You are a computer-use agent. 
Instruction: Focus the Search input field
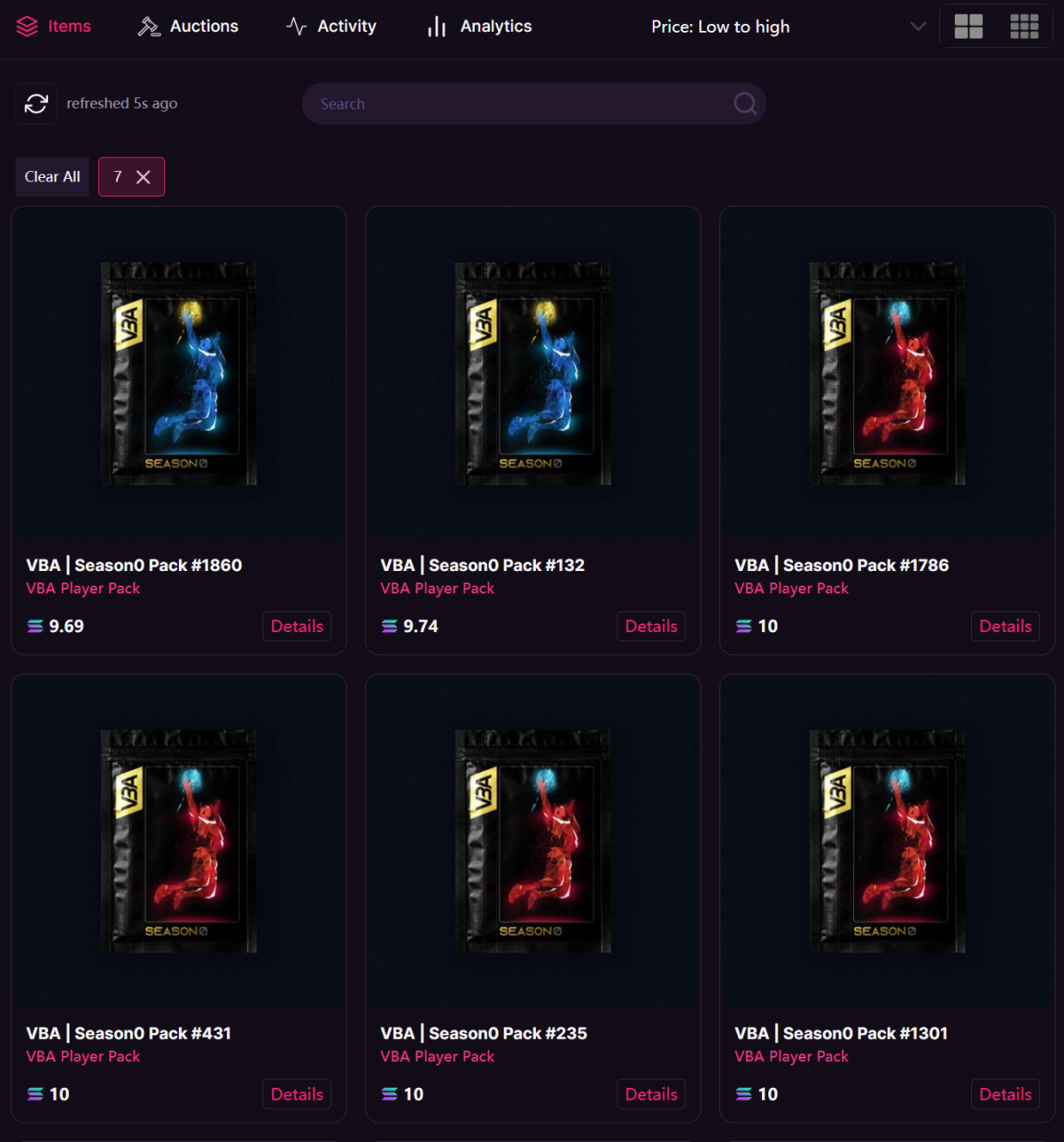pos(533,104)
